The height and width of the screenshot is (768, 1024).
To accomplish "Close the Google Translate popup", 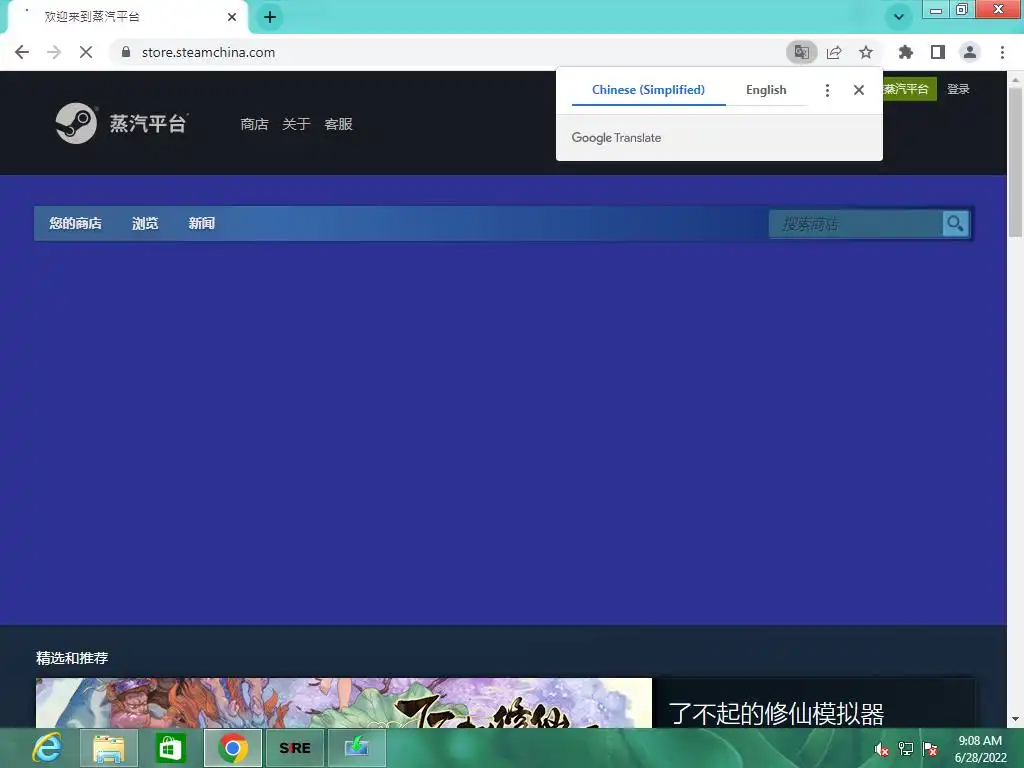I will click(x=859, y=90).
